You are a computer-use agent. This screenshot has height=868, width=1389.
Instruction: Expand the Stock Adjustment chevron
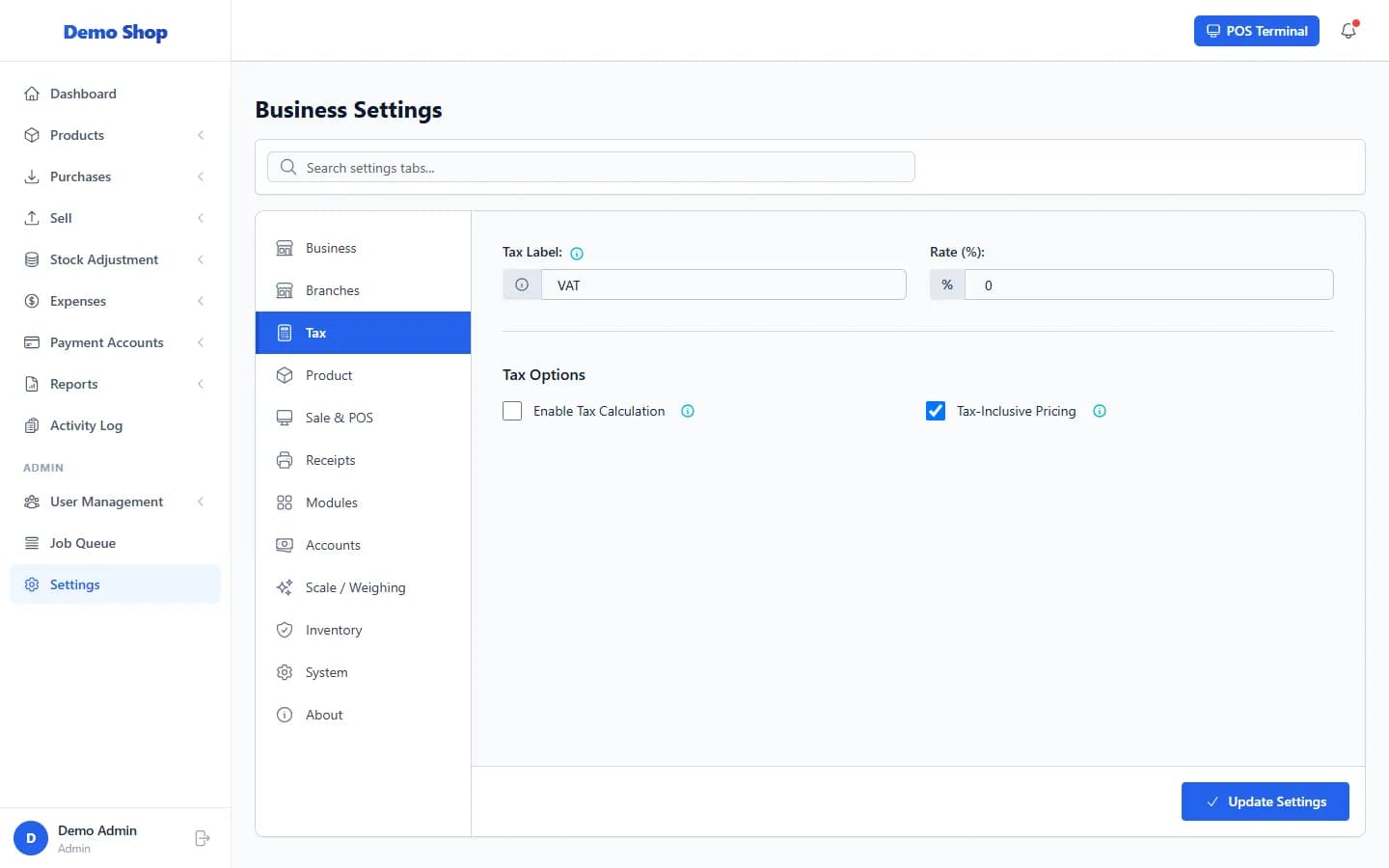[x=201, y=259]
